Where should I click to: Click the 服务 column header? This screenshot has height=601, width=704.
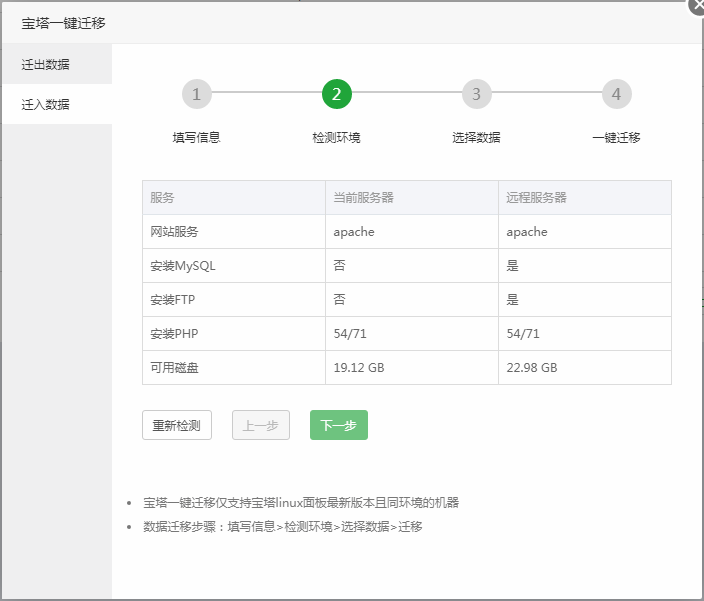[163, 198]
